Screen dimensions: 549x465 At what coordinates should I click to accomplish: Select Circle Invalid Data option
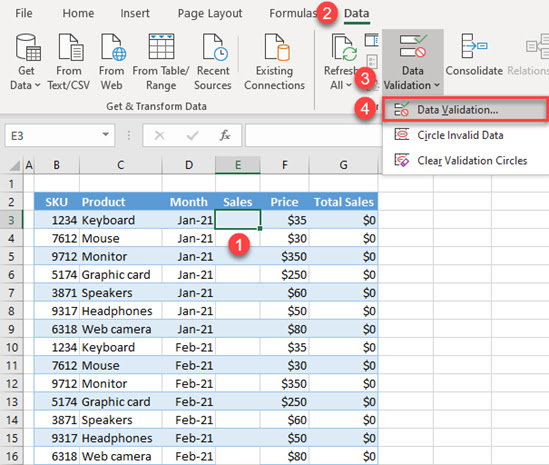(x=460, y=135)
